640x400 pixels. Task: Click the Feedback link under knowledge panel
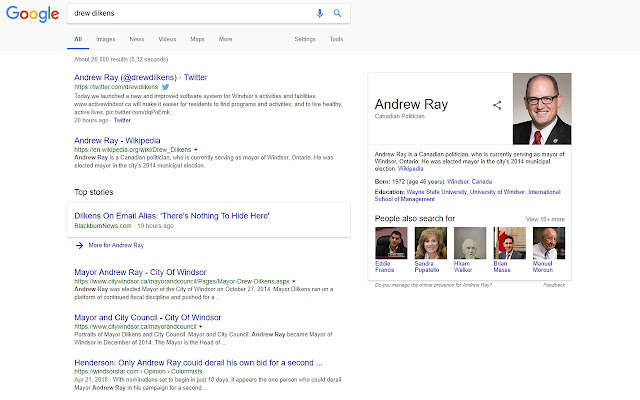(x=554, y=285)
